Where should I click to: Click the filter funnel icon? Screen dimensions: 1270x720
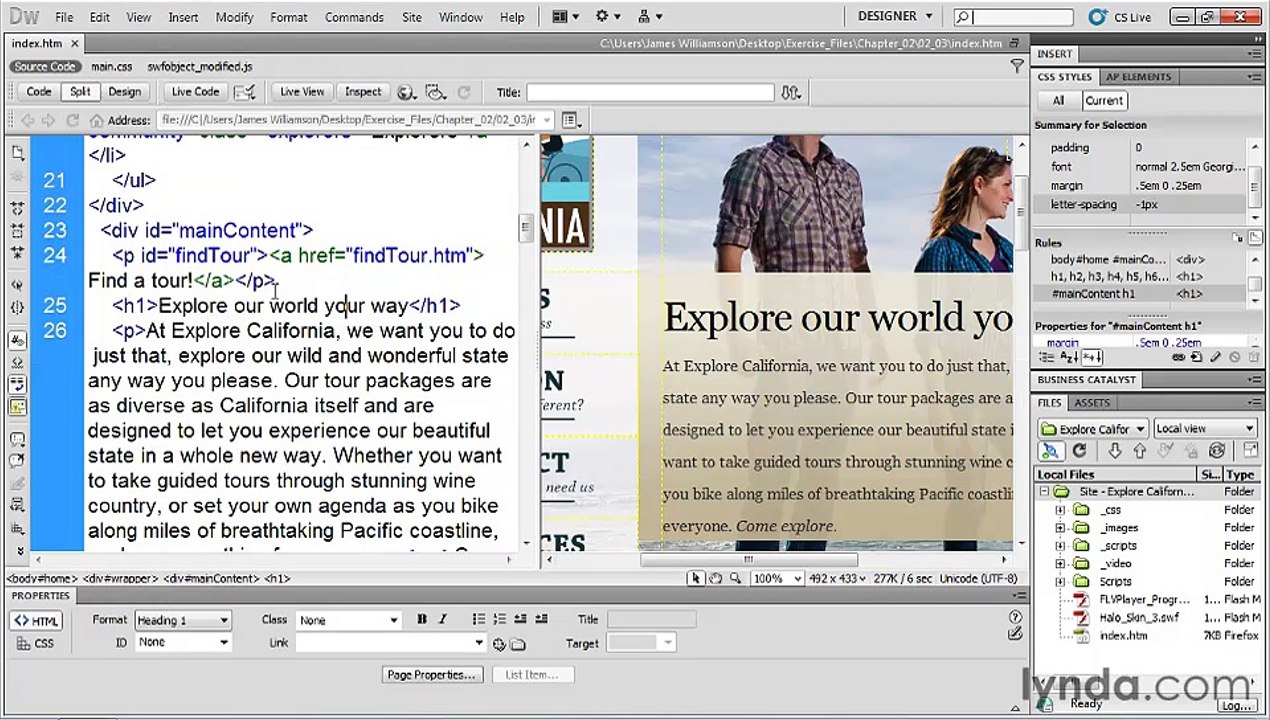click(x=1017, y=66)
